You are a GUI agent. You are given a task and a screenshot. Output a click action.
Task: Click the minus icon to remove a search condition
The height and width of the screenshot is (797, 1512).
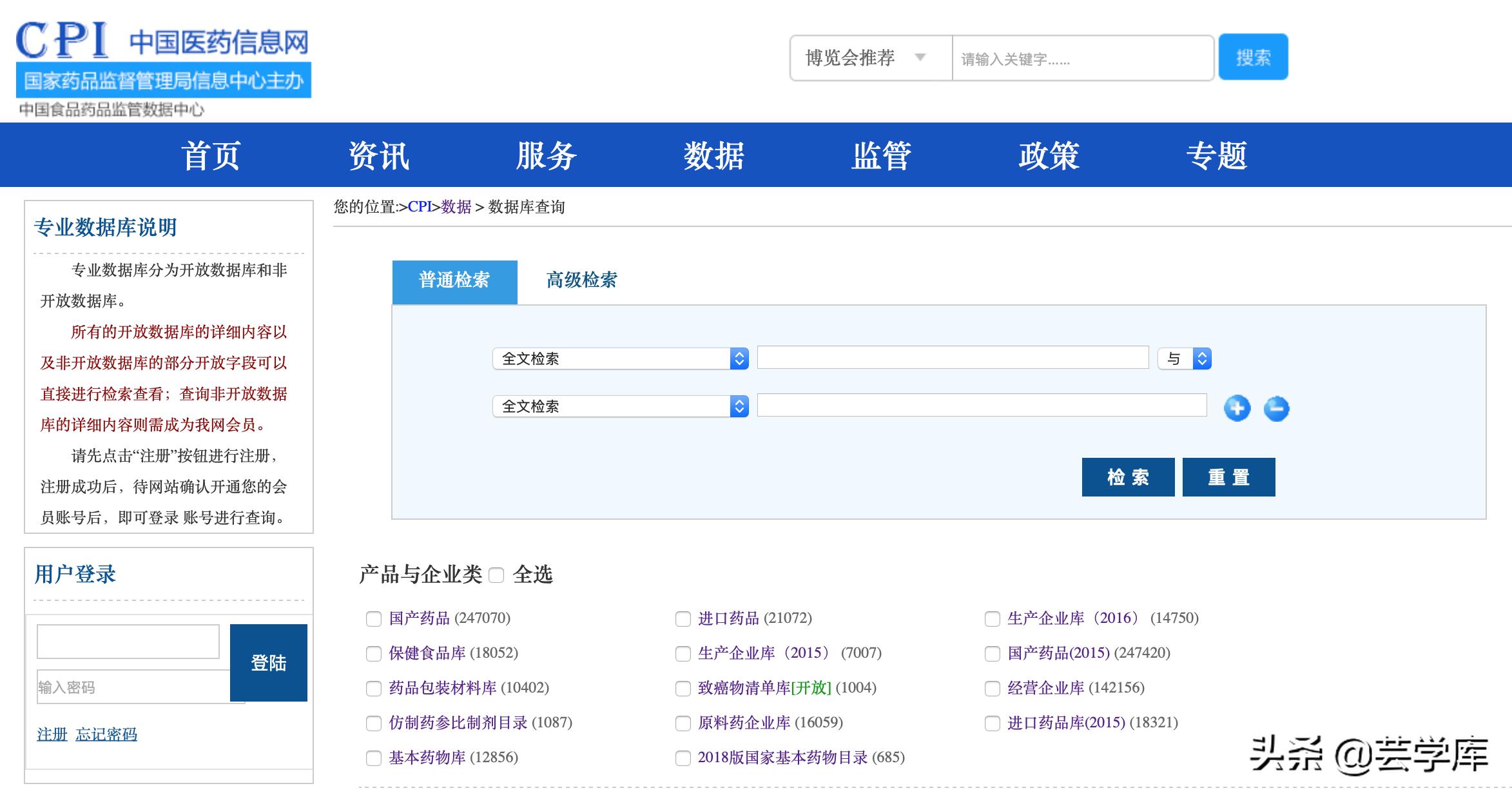[x=1277, y=408]
